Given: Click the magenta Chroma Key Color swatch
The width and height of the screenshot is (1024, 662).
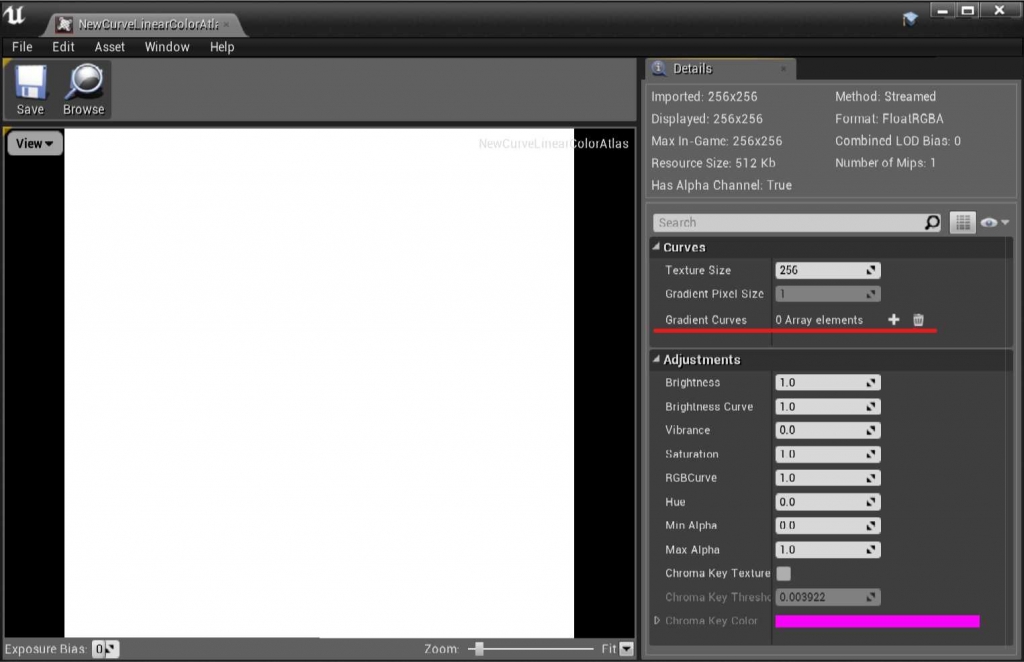Looking at the screenshot, I should pos(877,621).
